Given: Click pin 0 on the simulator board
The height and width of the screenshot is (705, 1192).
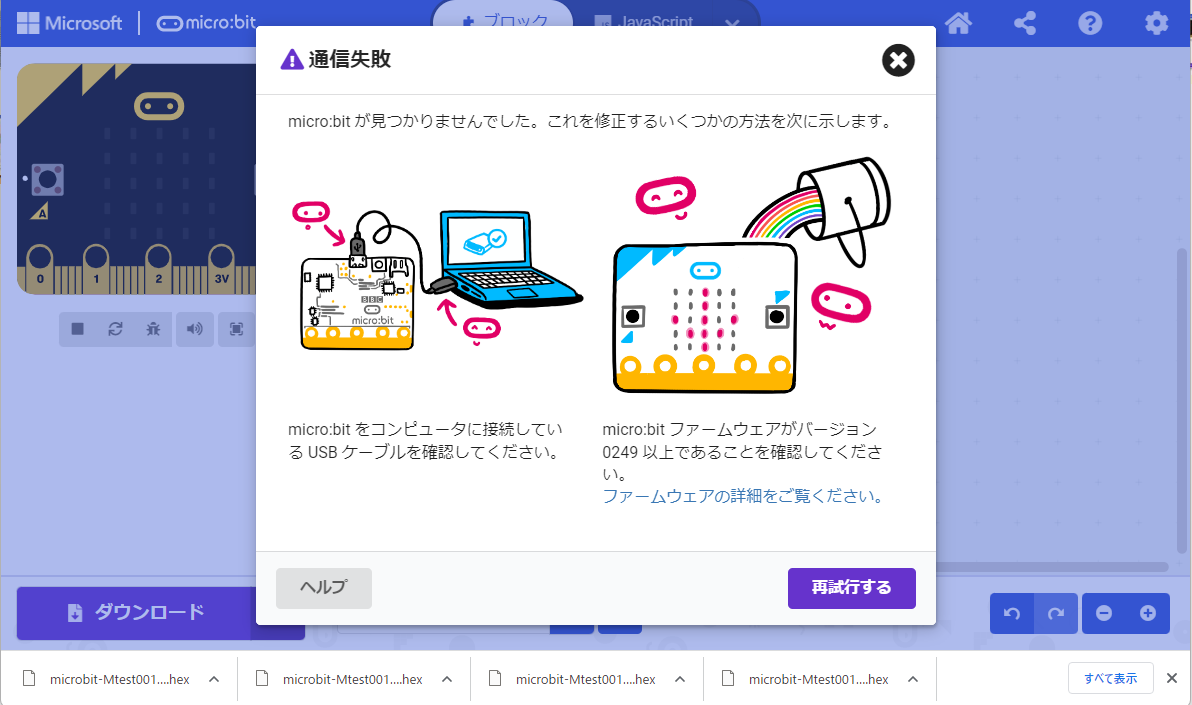Looking at the screenshot, I should point(40,268).
